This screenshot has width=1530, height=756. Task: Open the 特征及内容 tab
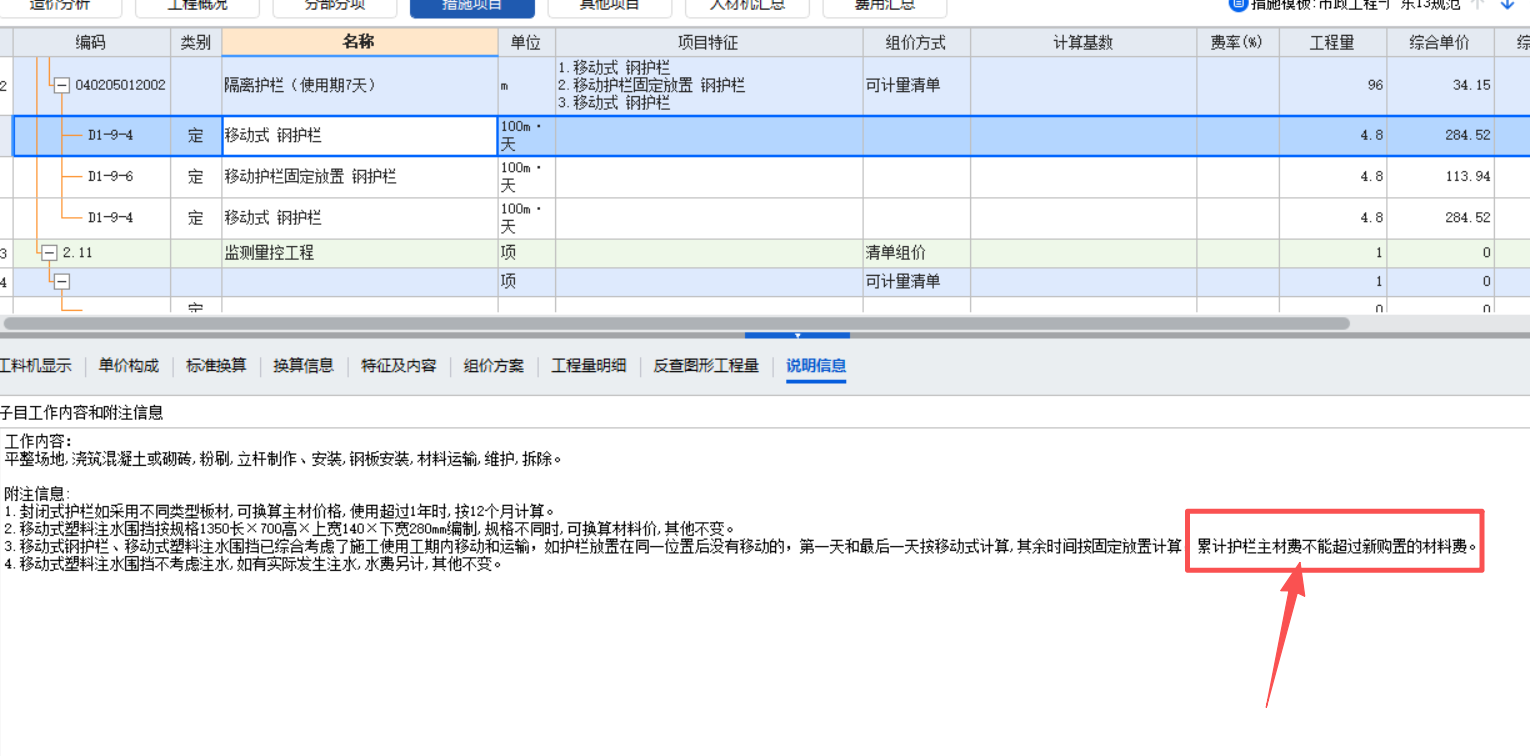tap(399, 366)
